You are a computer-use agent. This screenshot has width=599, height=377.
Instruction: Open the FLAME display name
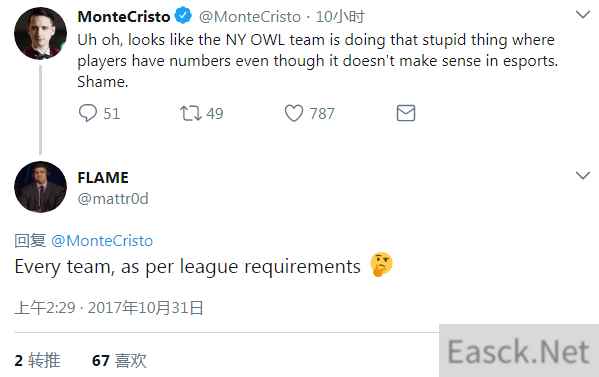coord(103,178)
